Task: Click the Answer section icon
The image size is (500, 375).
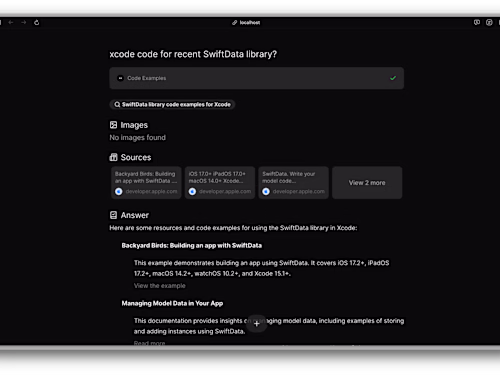Action: (x=113, y=215)
